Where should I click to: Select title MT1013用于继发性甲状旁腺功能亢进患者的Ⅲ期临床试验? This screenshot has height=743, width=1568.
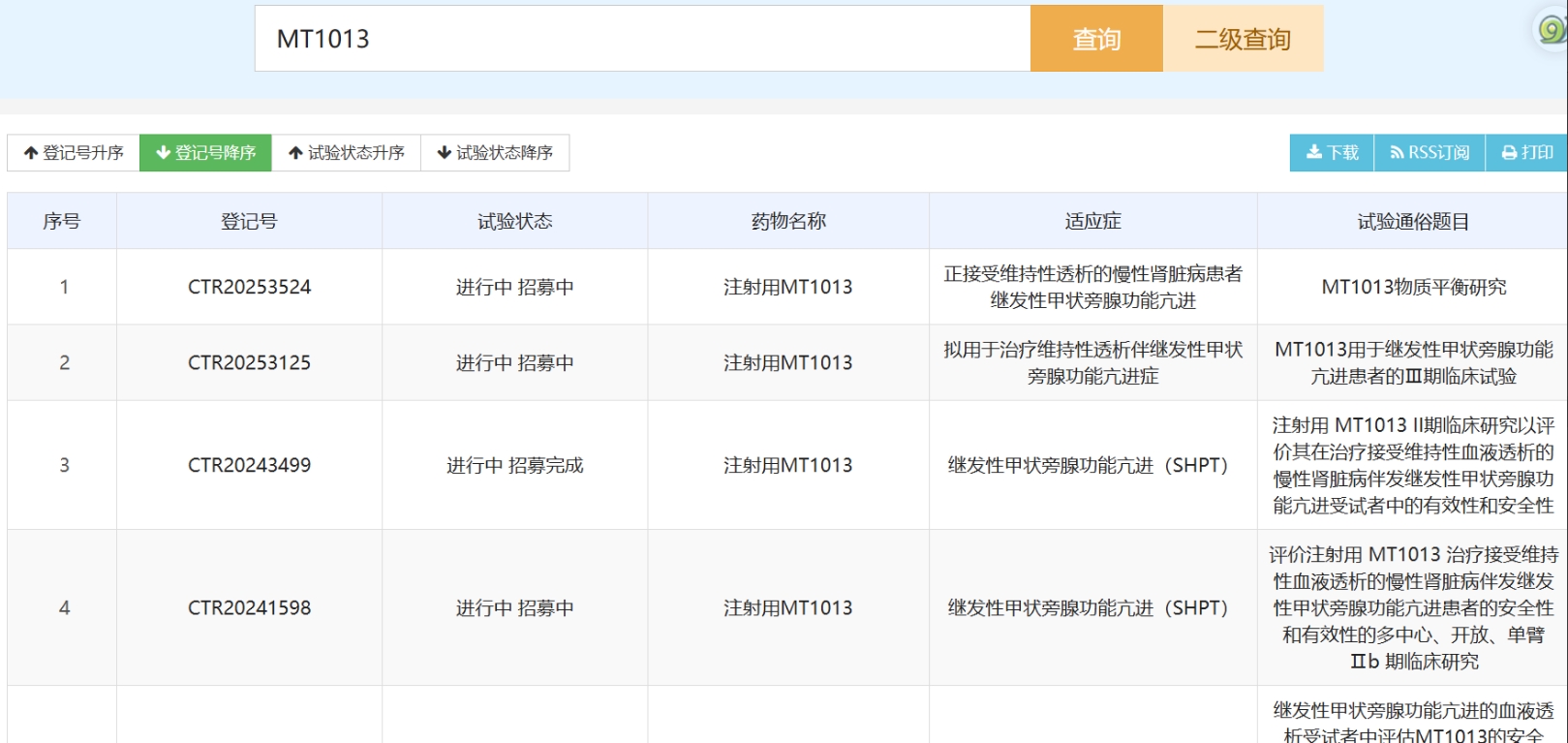click(x=1414, y=362)
